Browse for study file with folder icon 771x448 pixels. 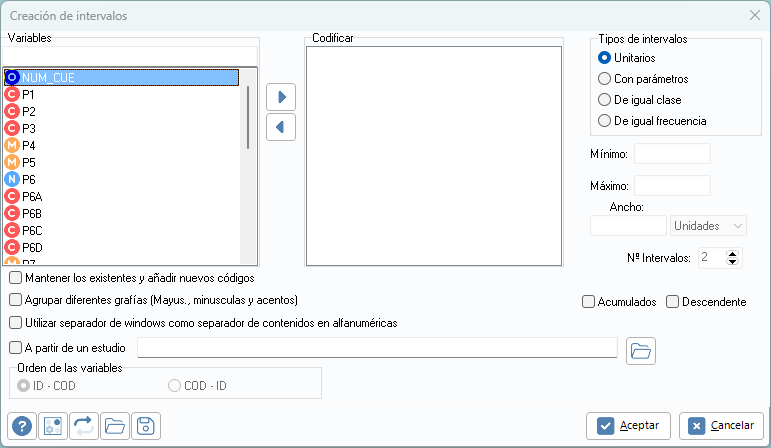click(640, 349)
